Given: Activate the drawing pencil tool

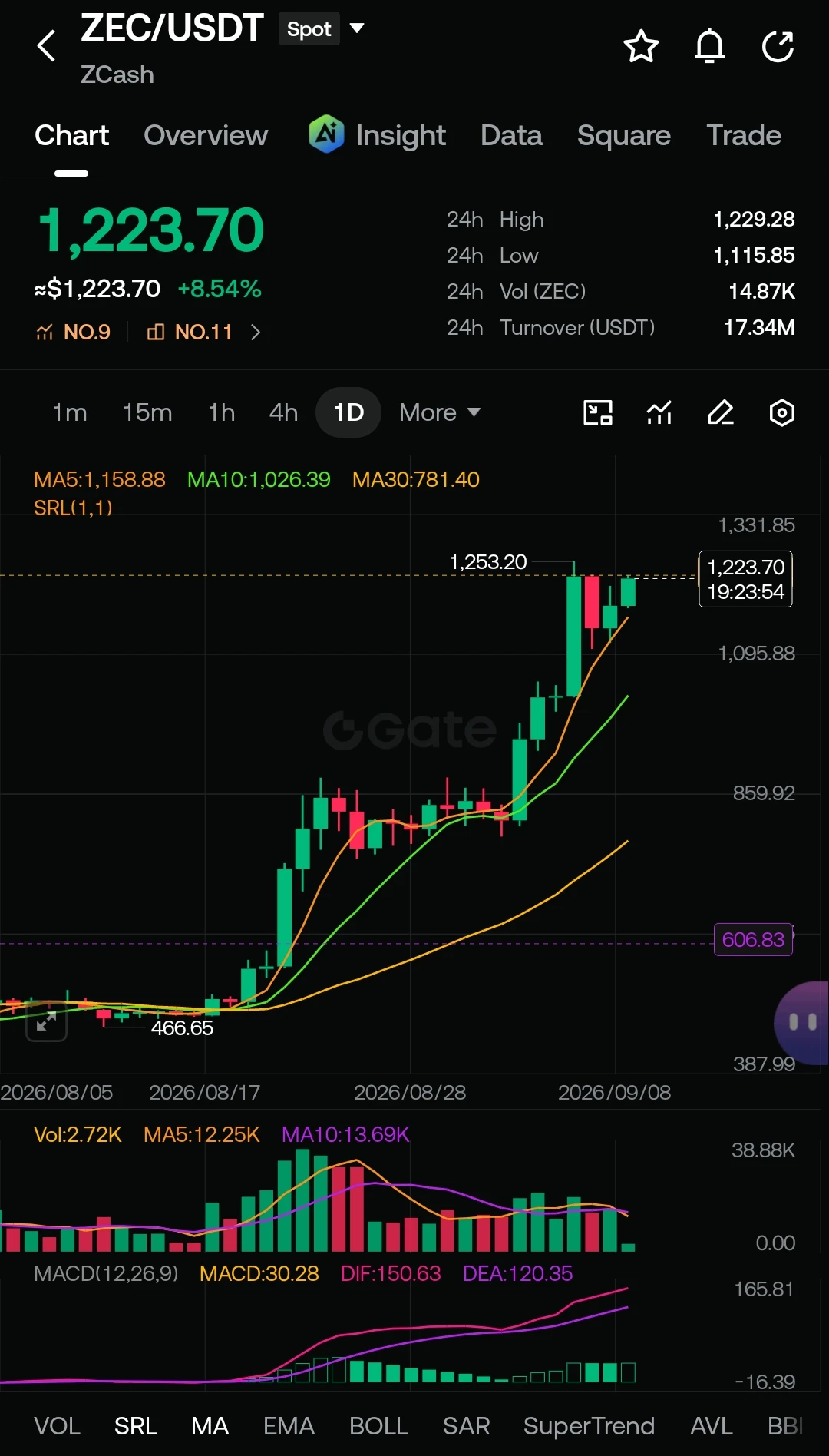Looking at the screenshot, I should click(x=721, y=412).
